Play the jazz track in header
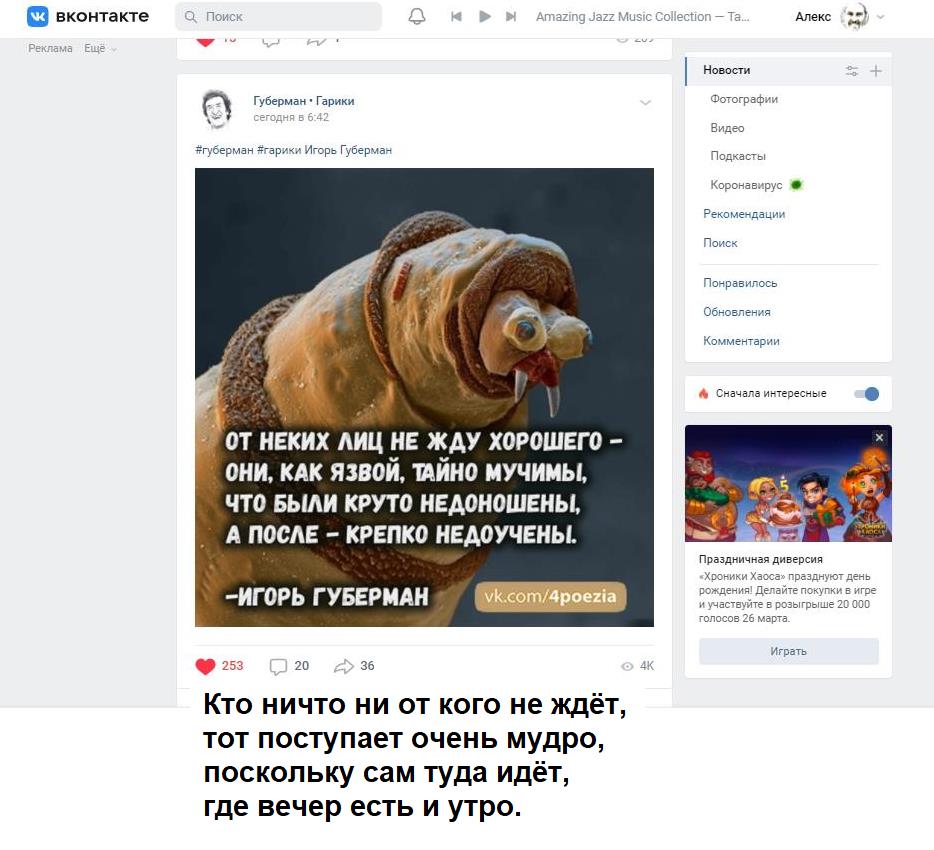934x850 pixels. tap(485, 17)
